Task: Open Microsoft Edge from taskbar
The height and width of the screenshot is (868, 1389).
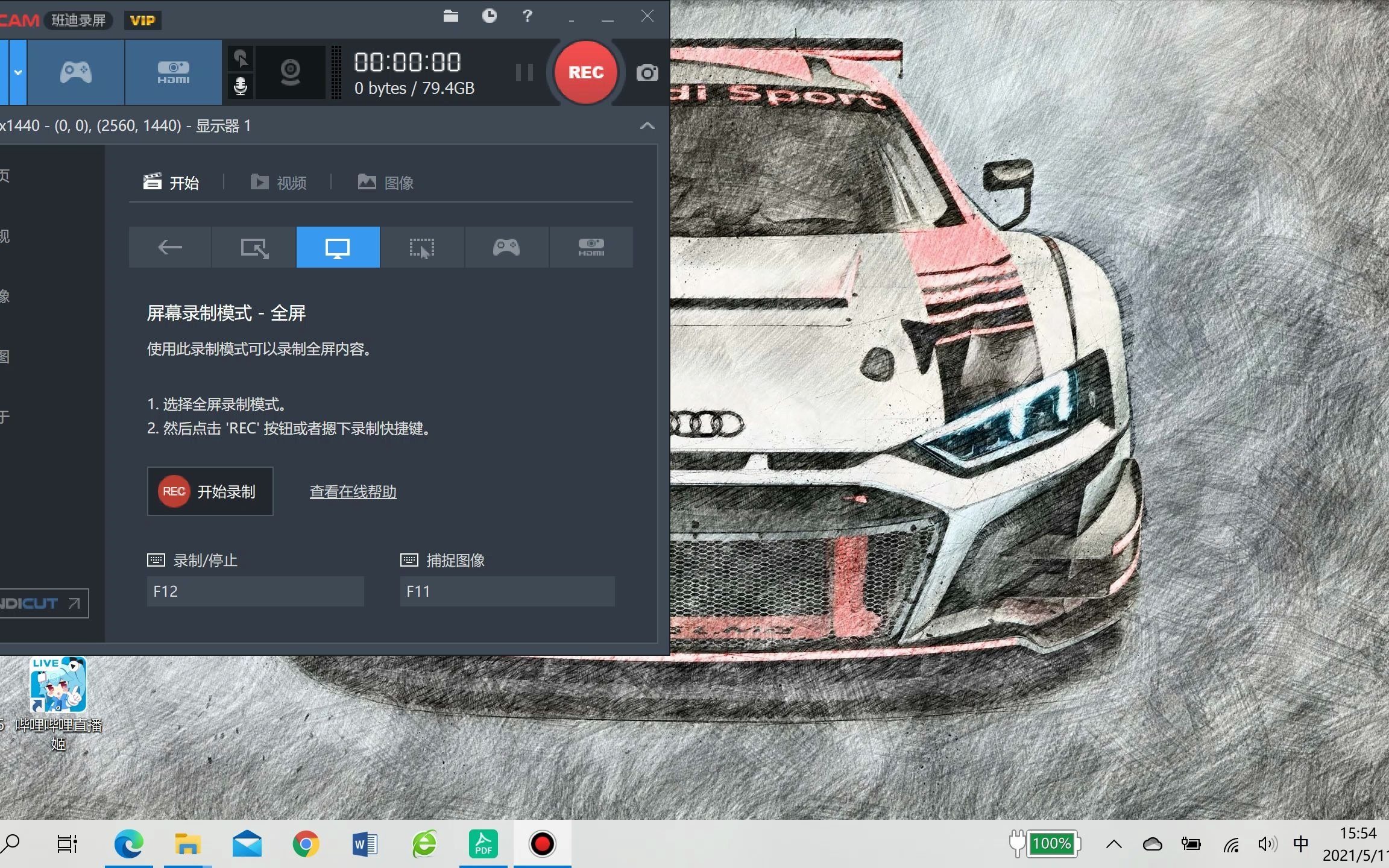Action: (129, 844)
